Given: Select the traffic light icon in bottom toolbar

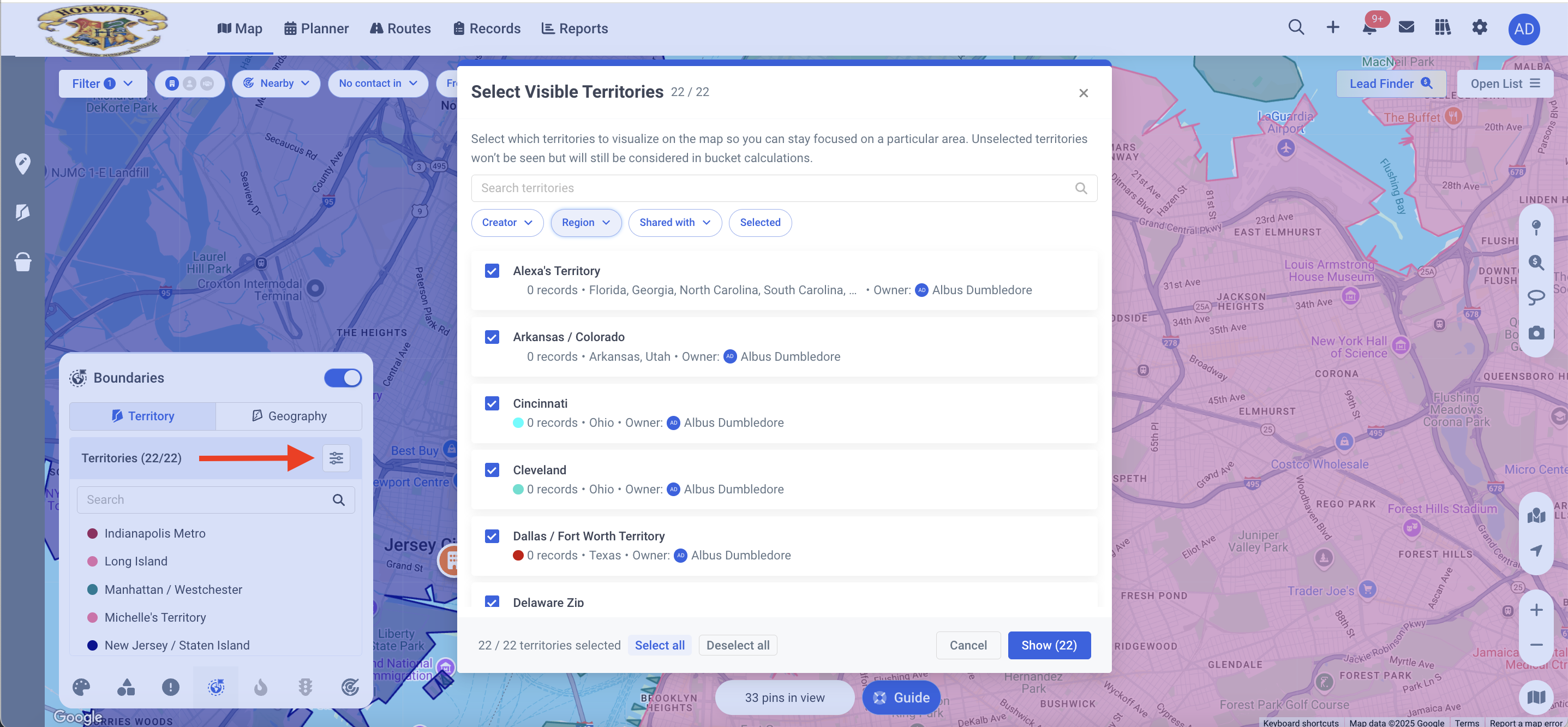Looking at the screenshot, I should (x=305, y=687).
